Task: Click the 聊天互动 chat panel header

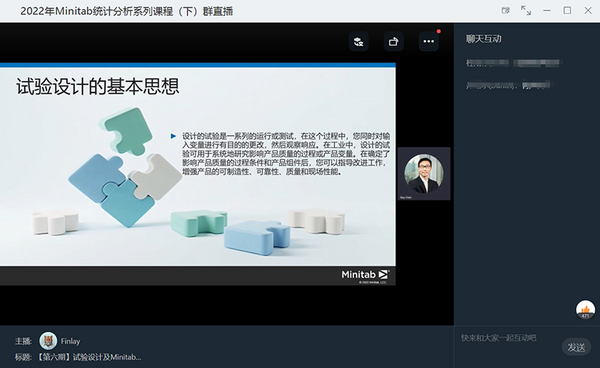Action: 484,39
